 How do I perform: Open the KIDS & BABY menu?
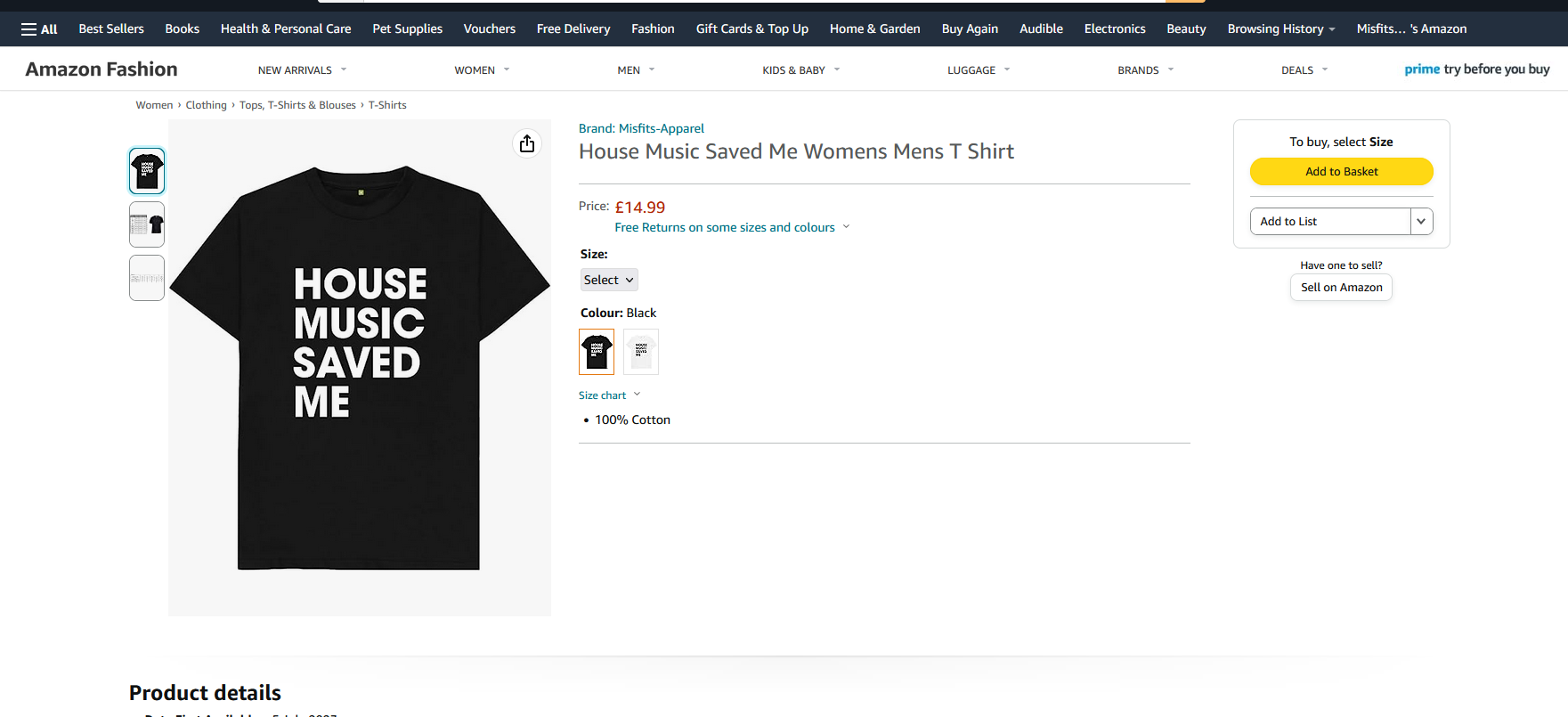click(800, 70)
